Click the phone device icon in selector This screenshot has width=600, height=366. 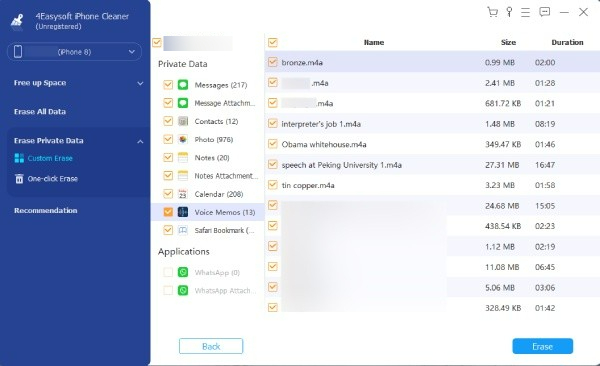[18, 51]
